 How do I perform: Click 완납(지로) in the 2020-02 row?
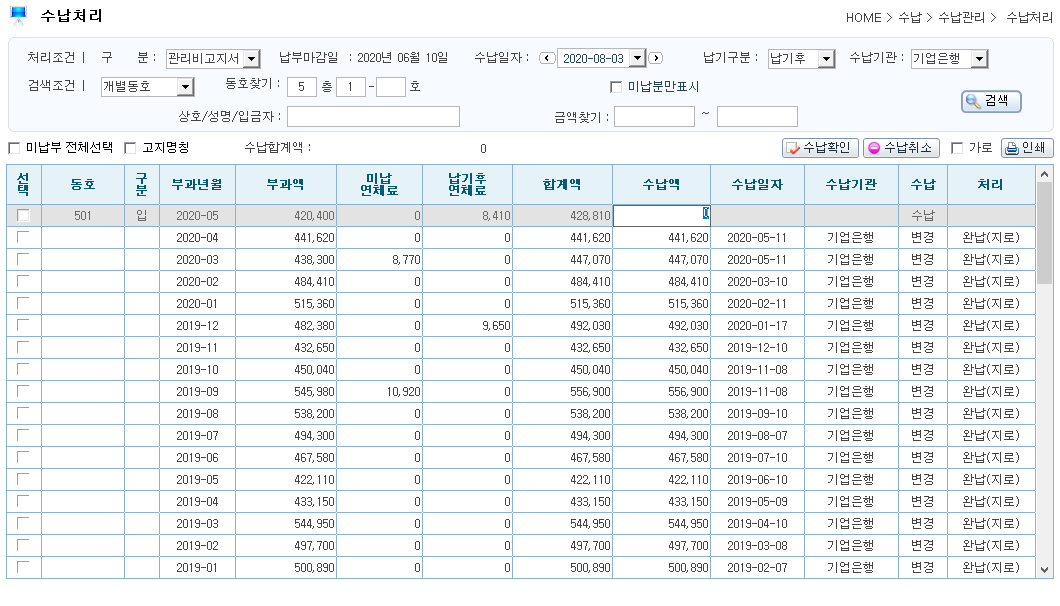coord(990,281)
